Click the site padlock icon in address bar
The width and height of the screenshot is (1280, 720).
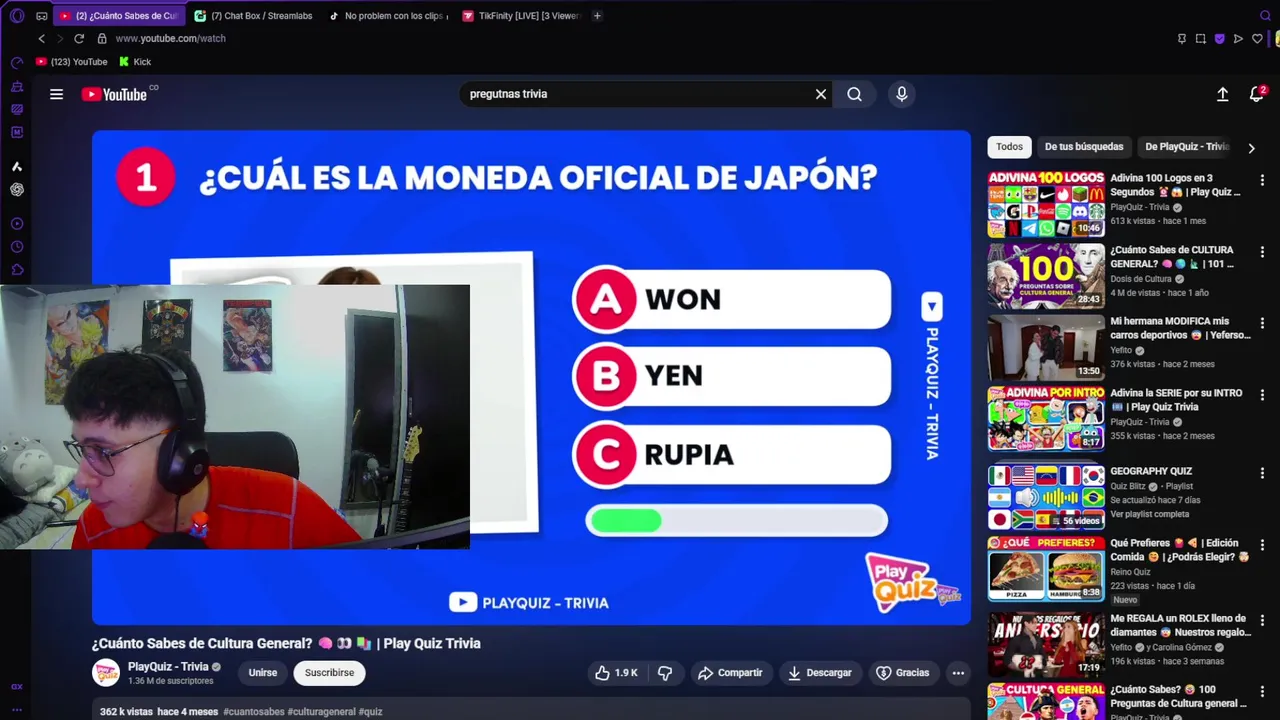point(102,38)
